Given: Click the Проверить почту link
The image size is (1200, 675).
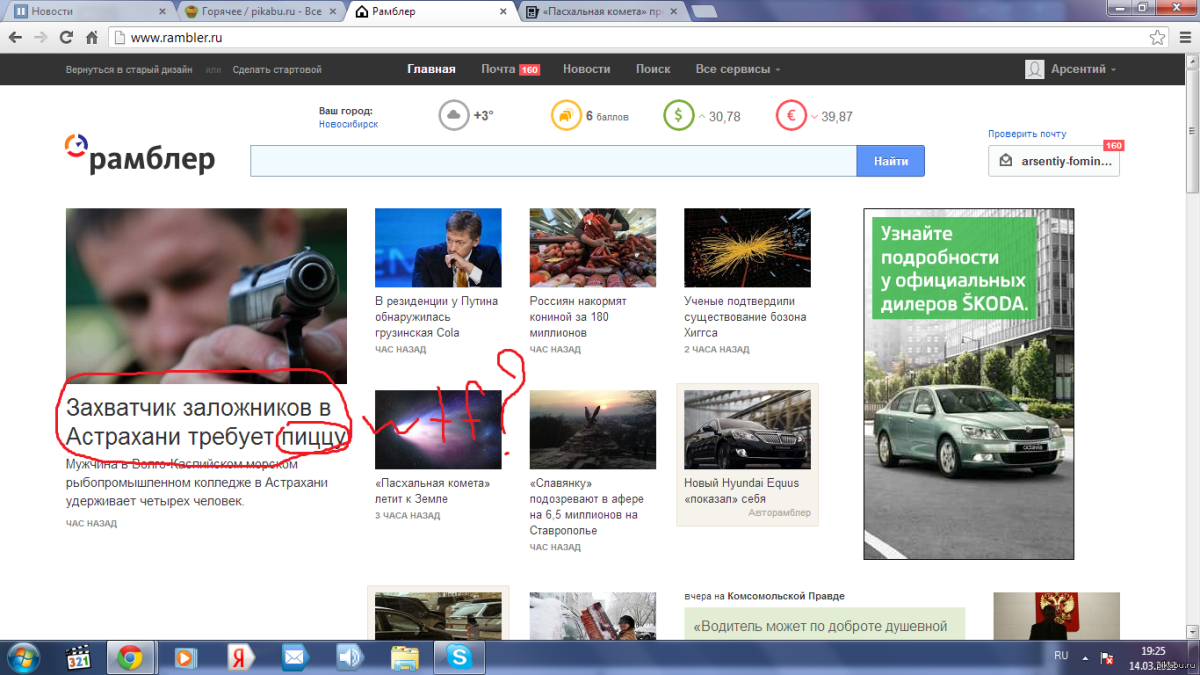Looking at the screenshot, I should 1027,134.
